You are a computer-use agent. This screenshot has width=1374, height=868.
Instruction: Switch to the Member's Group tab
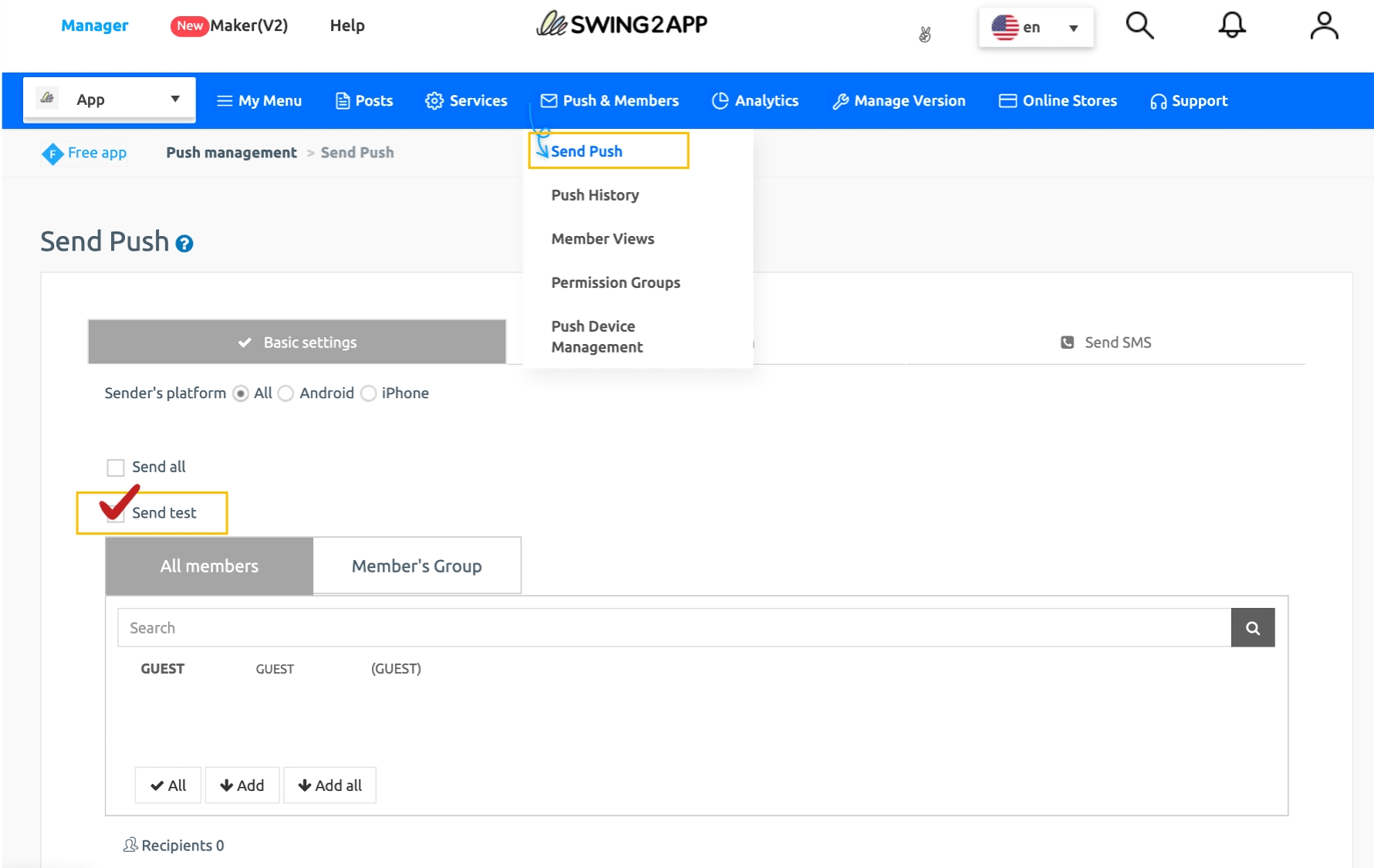click(x=417, y=566)
